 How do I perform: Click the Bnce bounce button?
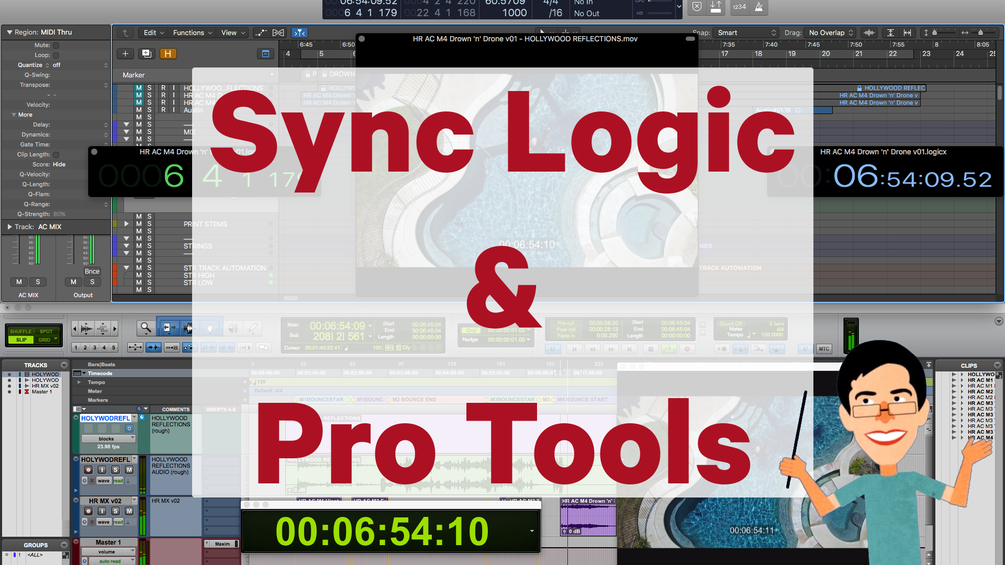coord(92,272)
